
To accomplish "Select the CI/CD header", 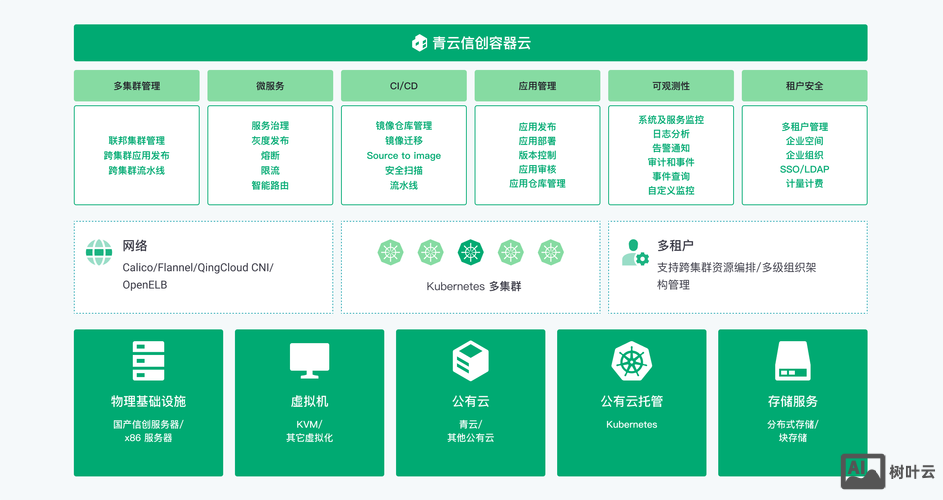I will tap(404, 85).
